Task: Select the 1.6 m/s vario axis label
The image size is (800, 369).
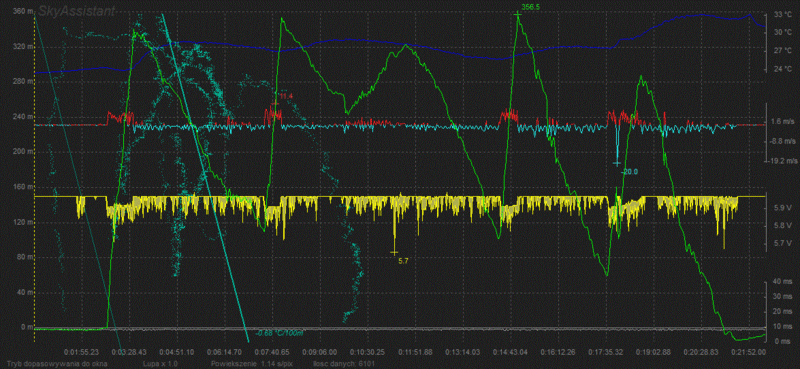Action: (783, 121)
